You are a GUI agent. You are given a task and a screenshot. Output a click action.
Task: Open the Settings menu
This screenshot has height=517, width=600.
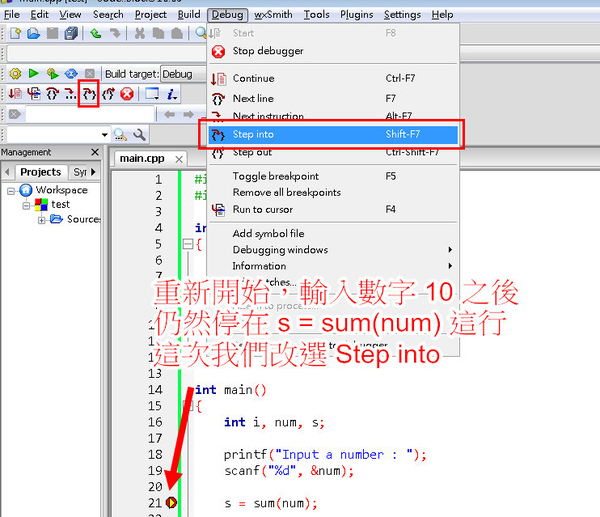pos(402,15)
